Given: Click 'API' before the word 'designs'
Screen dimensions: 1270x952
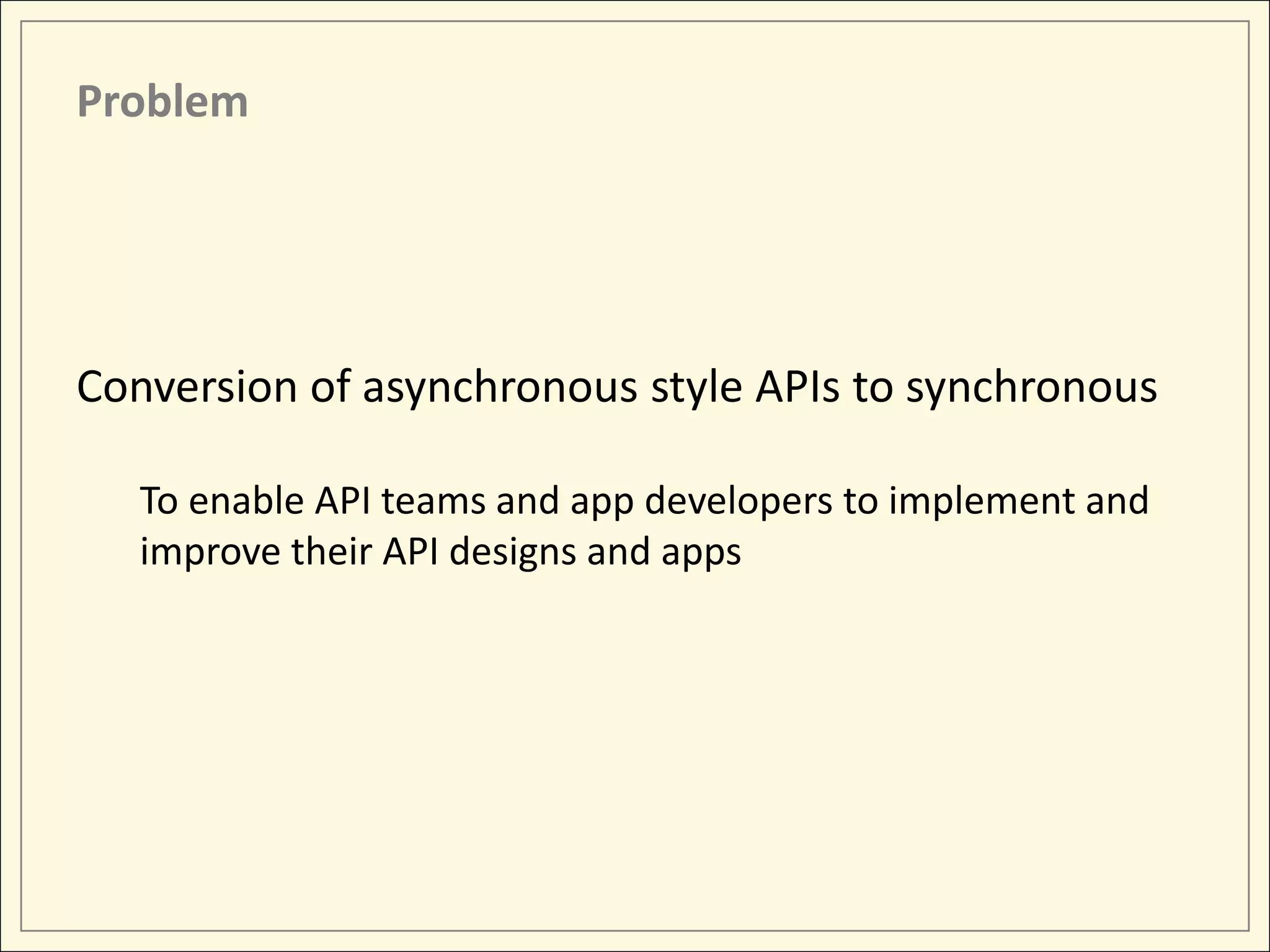Looking at the screenshot, I should tap(410, 551).
